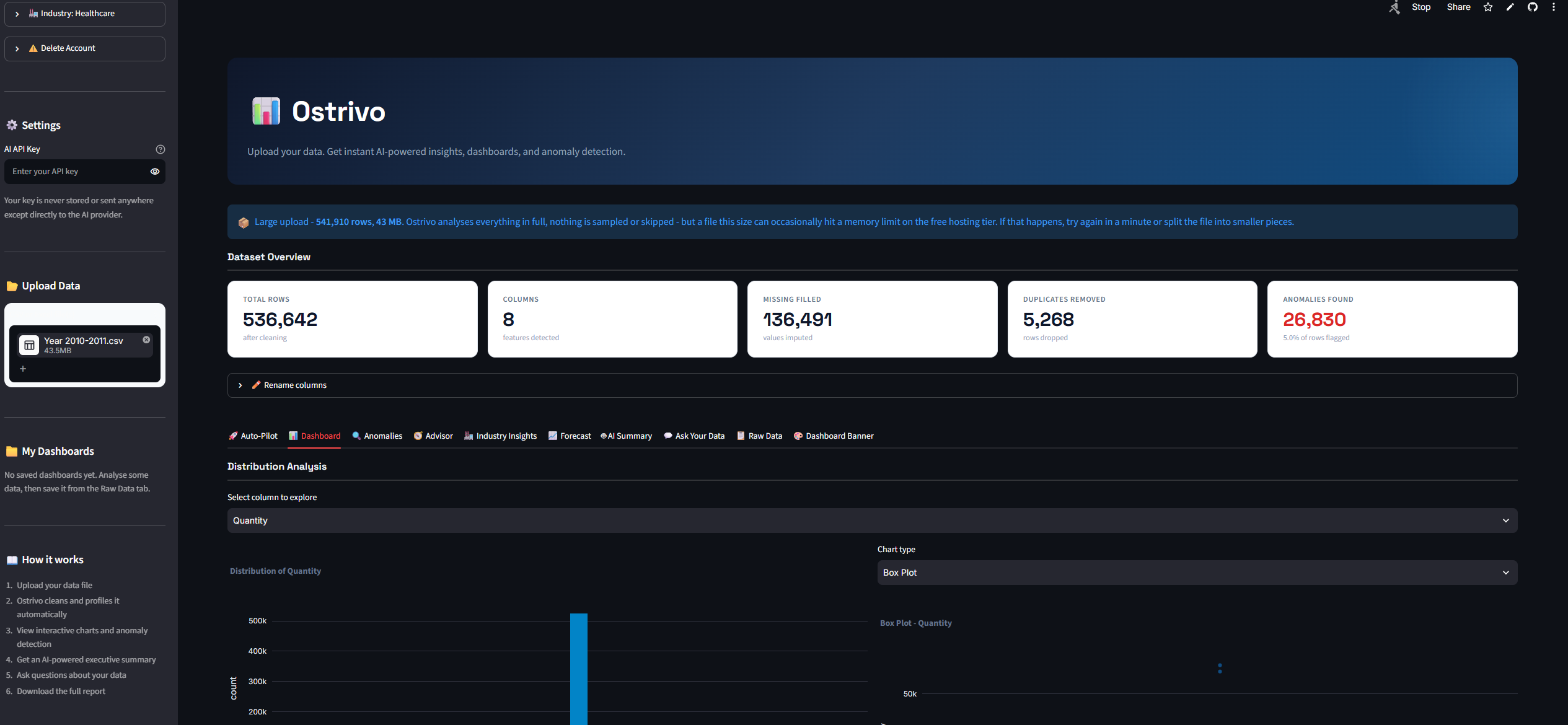The image size is (1568, 725).
Task: Click the large upload package icon
Action: pos(244,222)
